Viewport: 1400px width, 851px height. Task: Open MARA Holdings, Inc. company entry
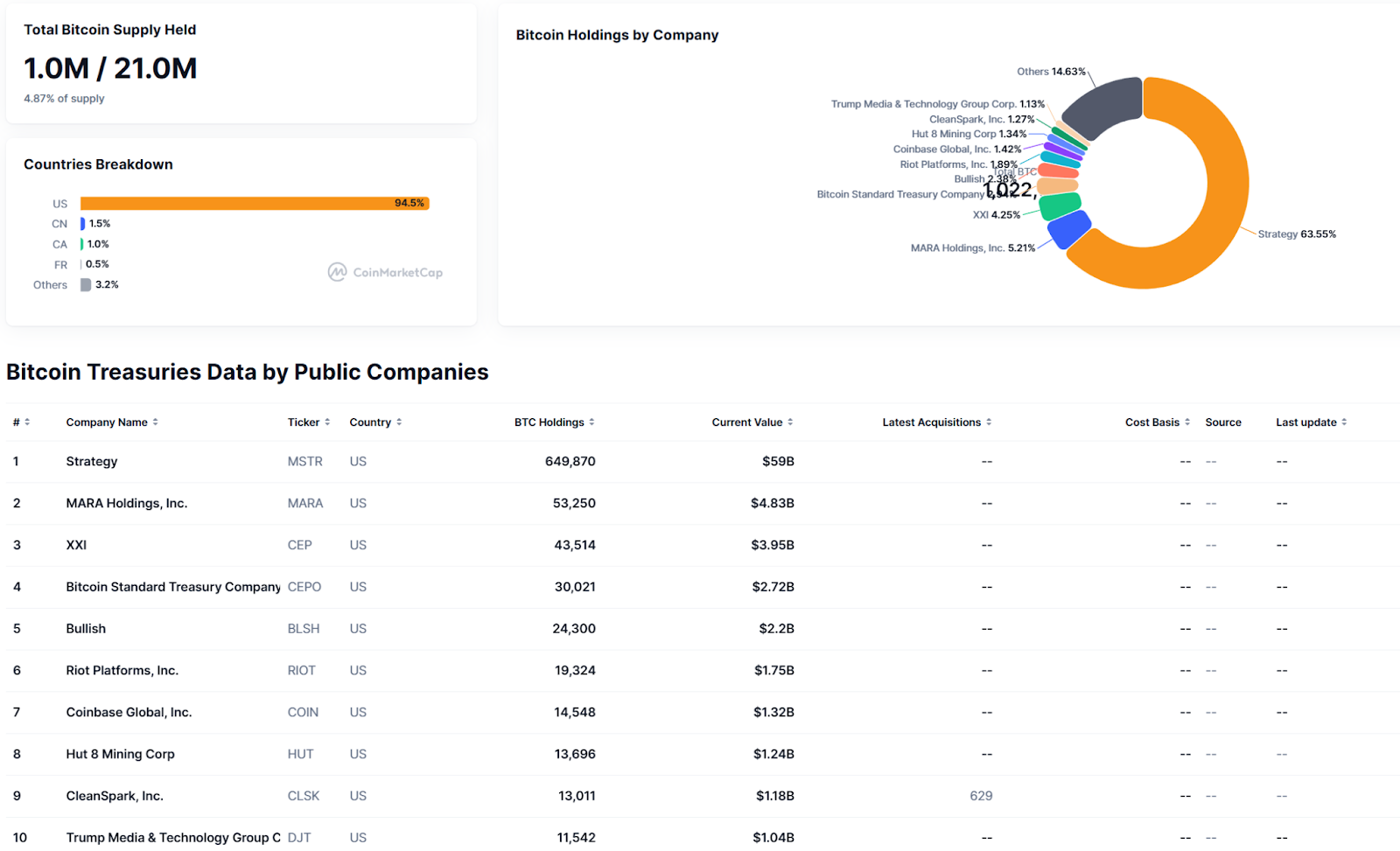pos(127,504)
